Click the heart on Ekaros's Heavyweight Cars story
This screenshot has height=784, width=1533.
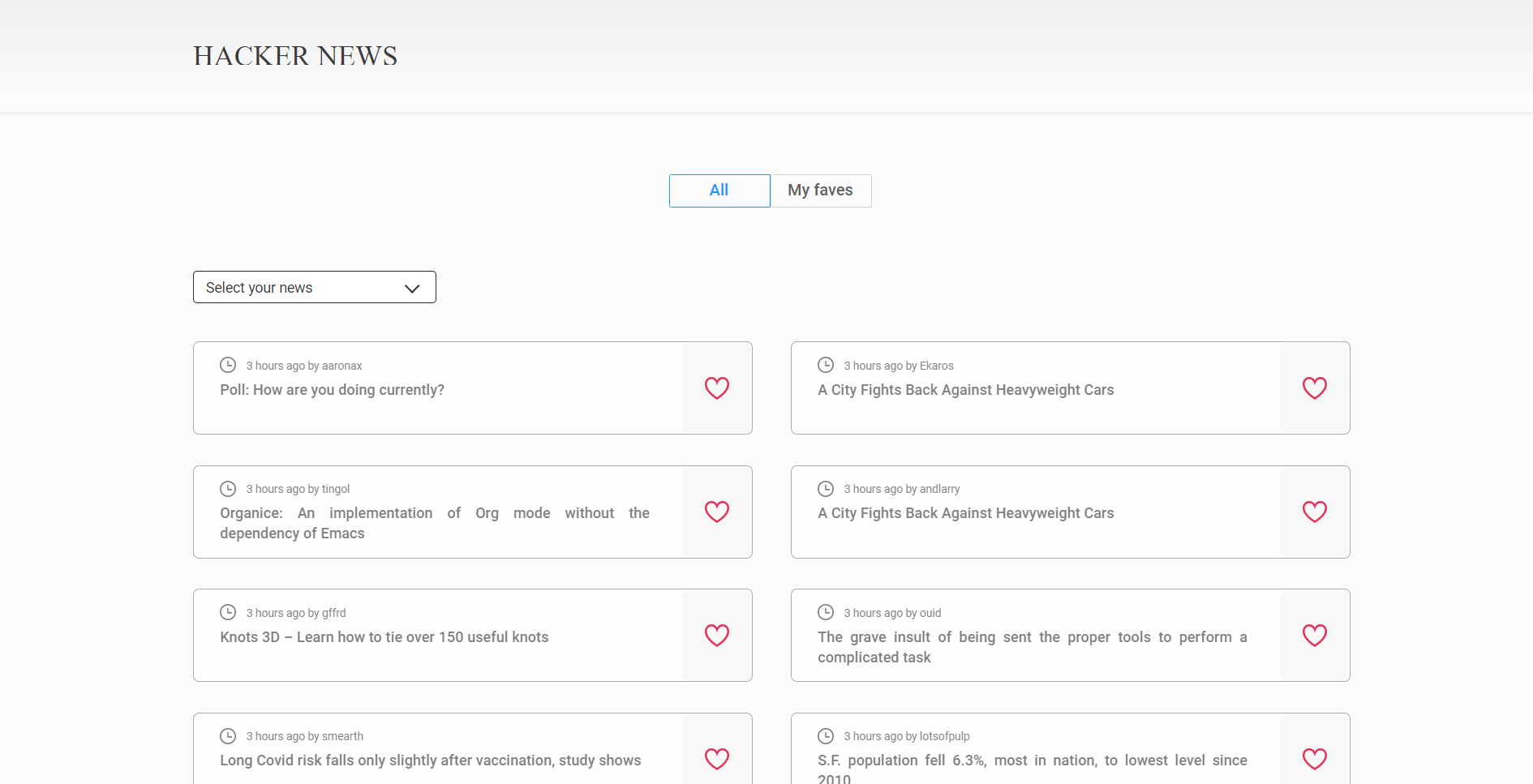point(1315,388)
